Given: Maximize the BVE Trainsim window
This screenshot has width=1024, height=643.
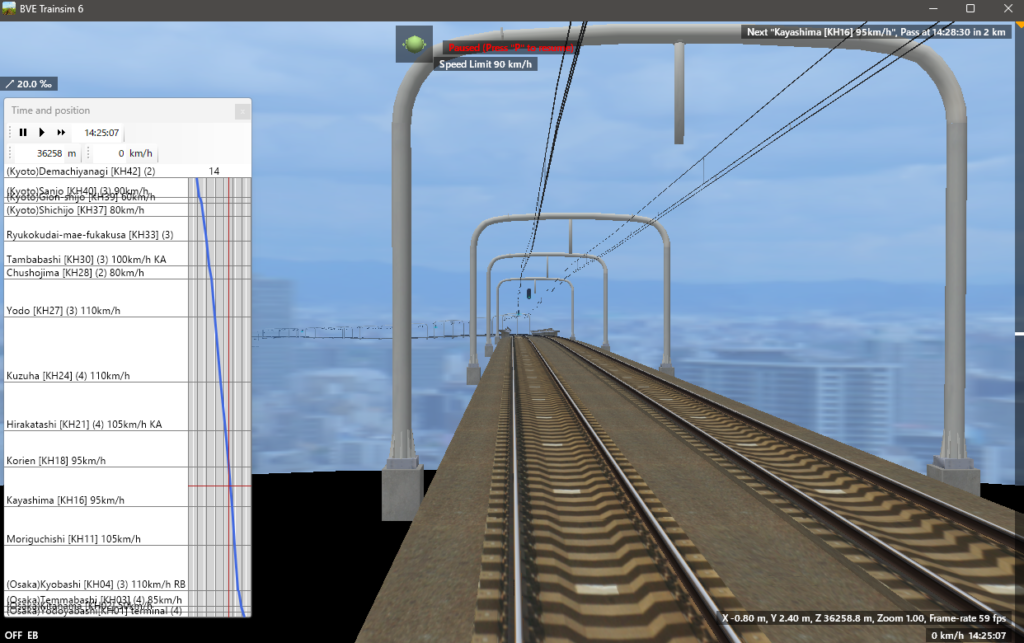Looking at the screenshot, I should [x=969, y=8].
